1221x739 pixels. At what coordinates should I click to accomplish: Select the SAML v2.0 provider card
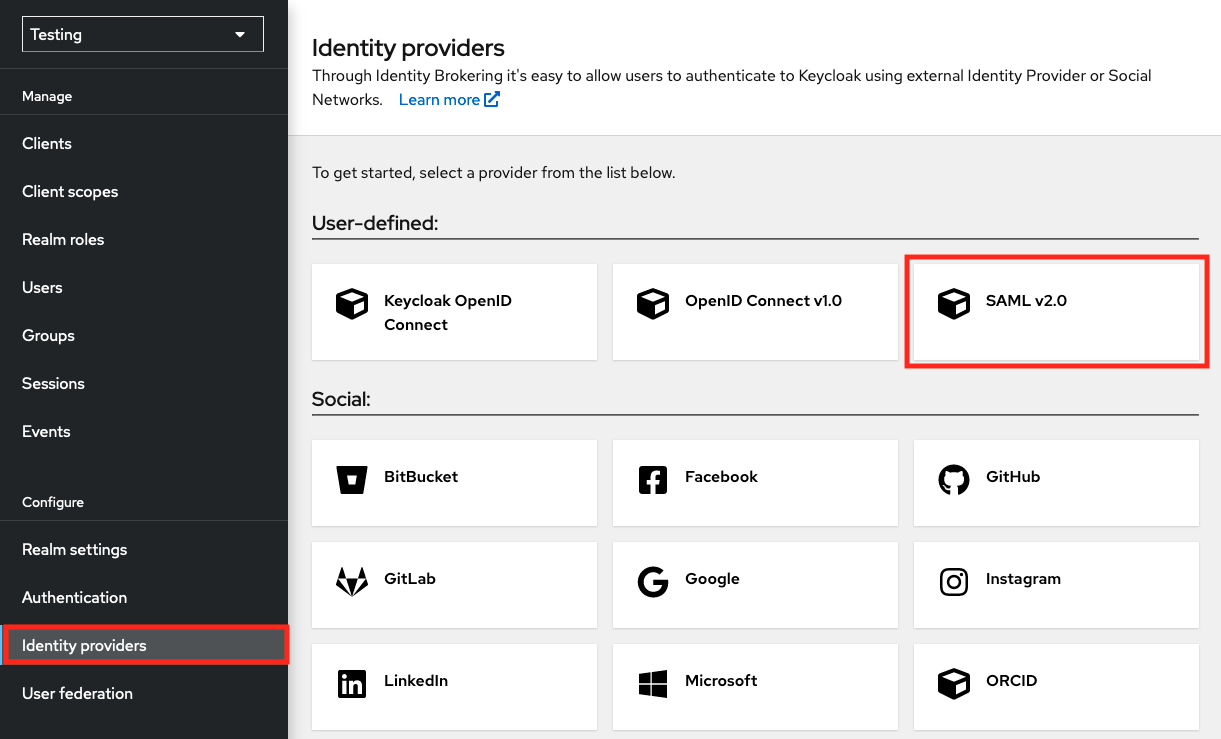pos(1056,311)
